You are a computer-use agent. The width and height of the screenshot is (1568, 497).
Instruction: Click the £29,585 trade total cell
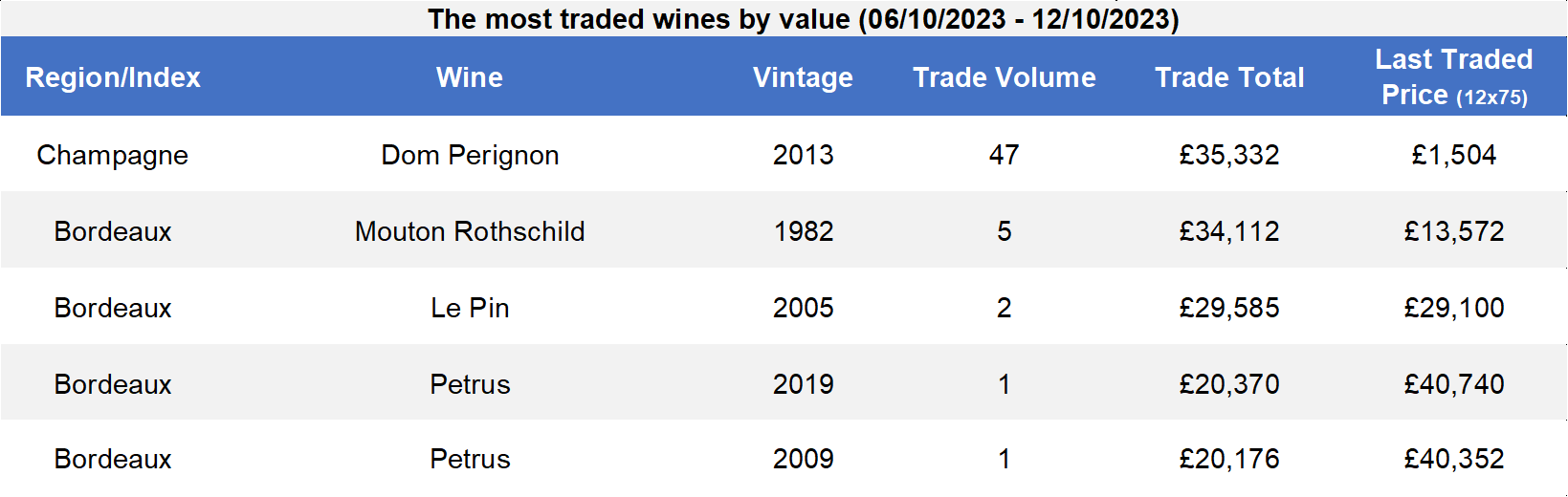(1229, 308)
